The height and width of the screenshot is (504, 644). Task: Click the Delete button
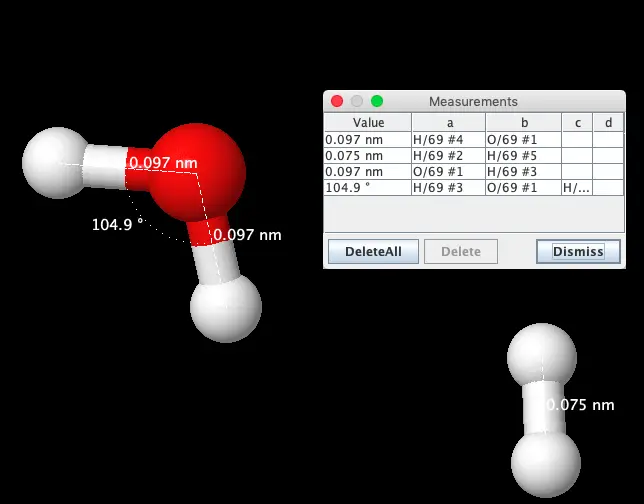(460, 252)
